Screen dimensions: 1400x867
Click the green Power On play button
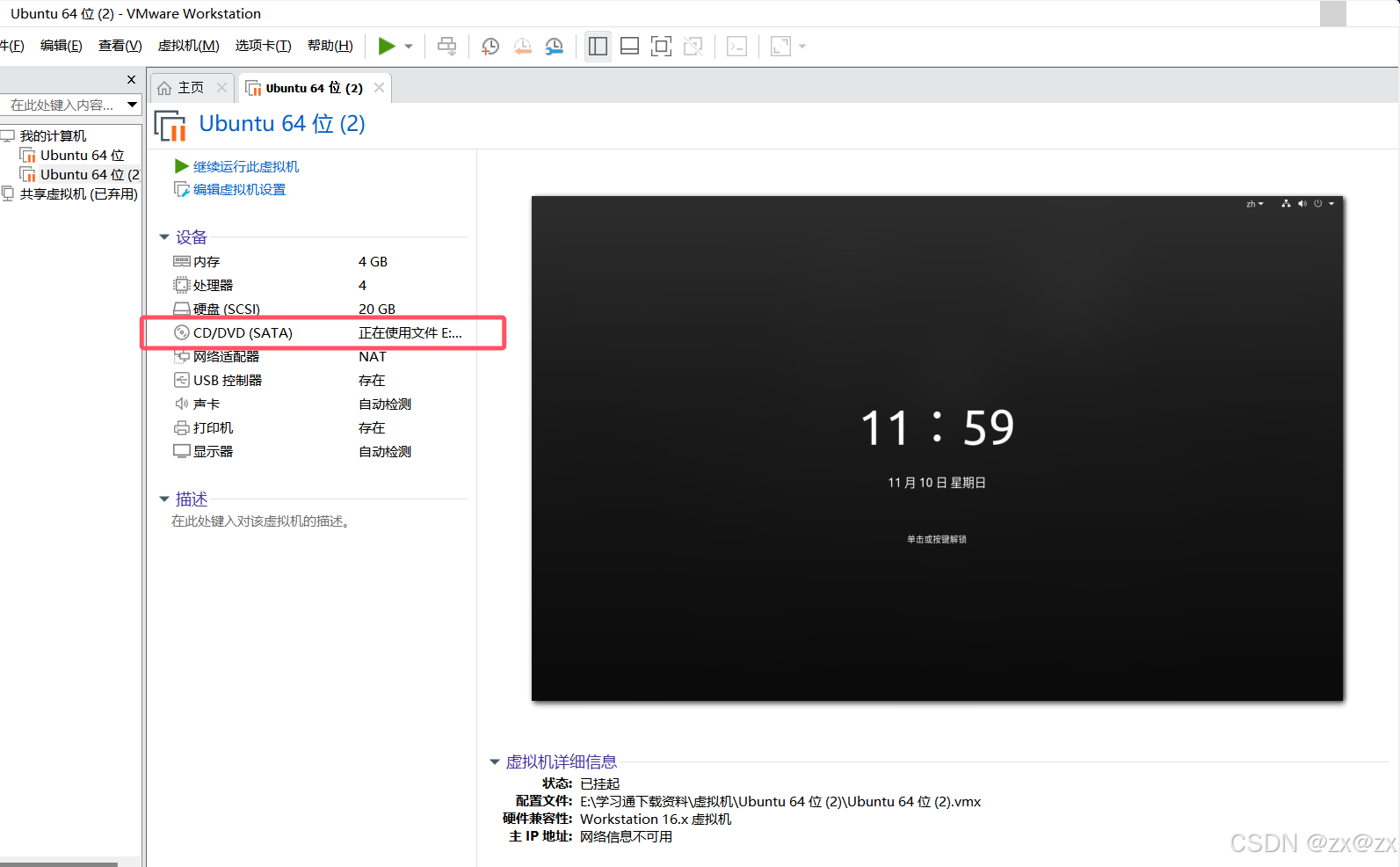tap(386, 46)
